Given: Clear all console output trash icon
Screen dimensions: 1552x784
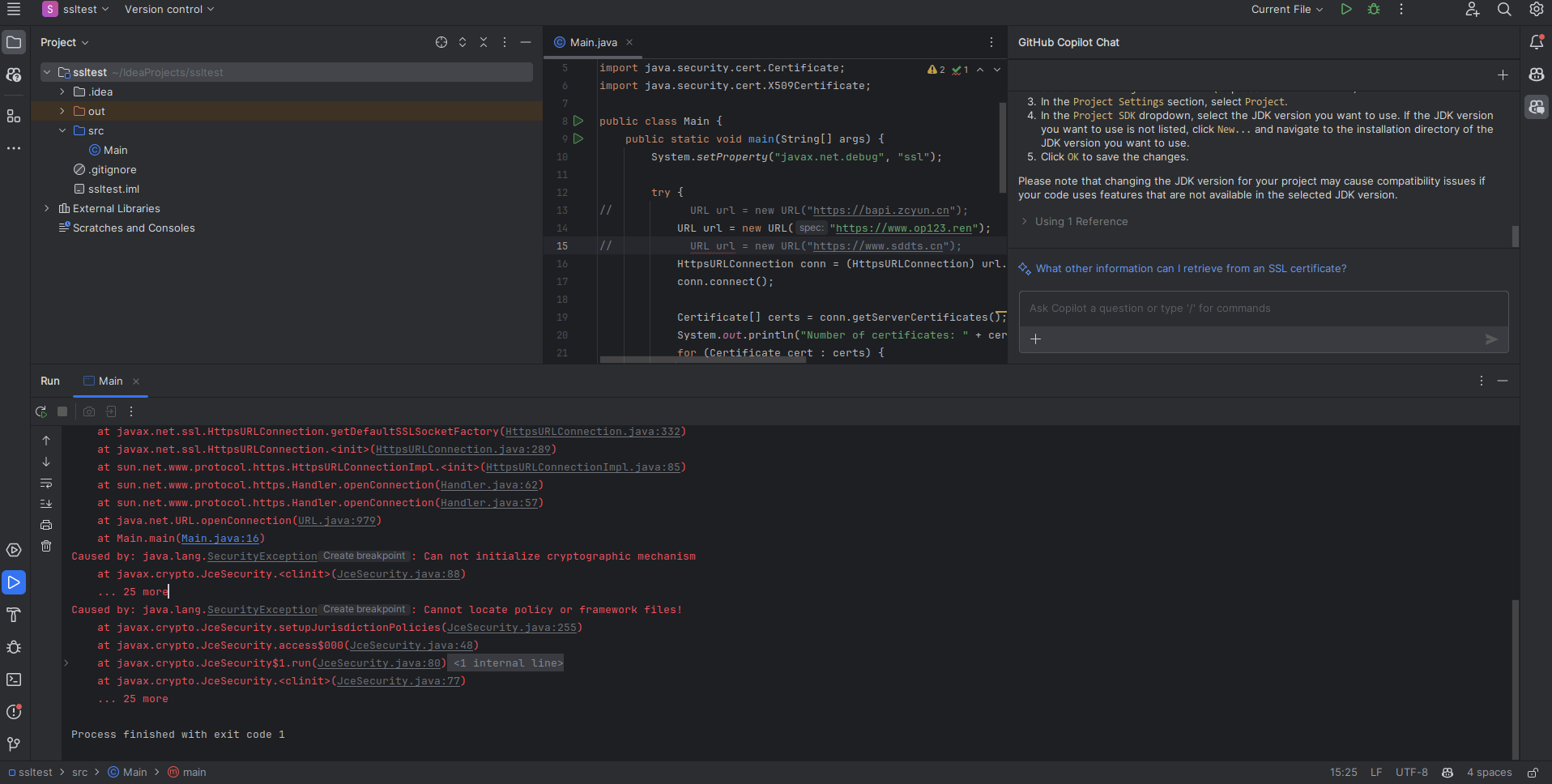Looking at the screenshot, I should point(46,546).
